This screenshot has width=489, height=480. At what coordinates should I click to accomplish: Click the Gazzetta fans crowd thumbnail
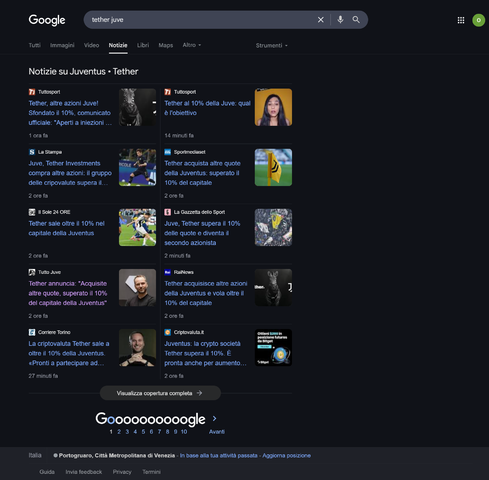click(x=273, y=227)
